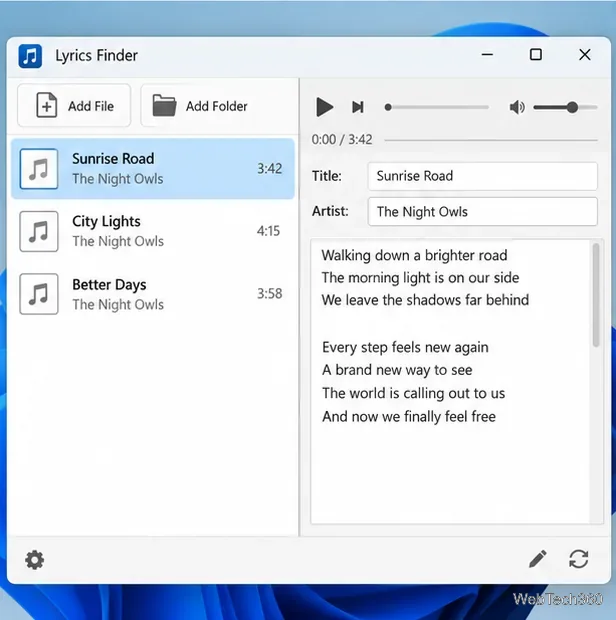The image size is (616, 620).
Task: Click the Better Days music note thumbnail
Action: [x=39, y=294]
